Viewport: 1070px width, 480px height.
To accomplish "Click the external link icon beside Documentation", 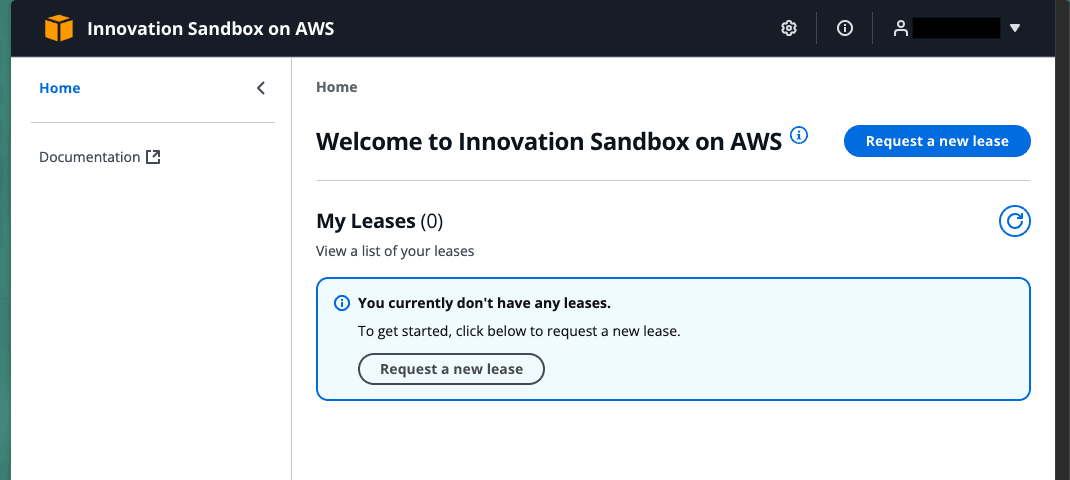I will tap(153, 157).
